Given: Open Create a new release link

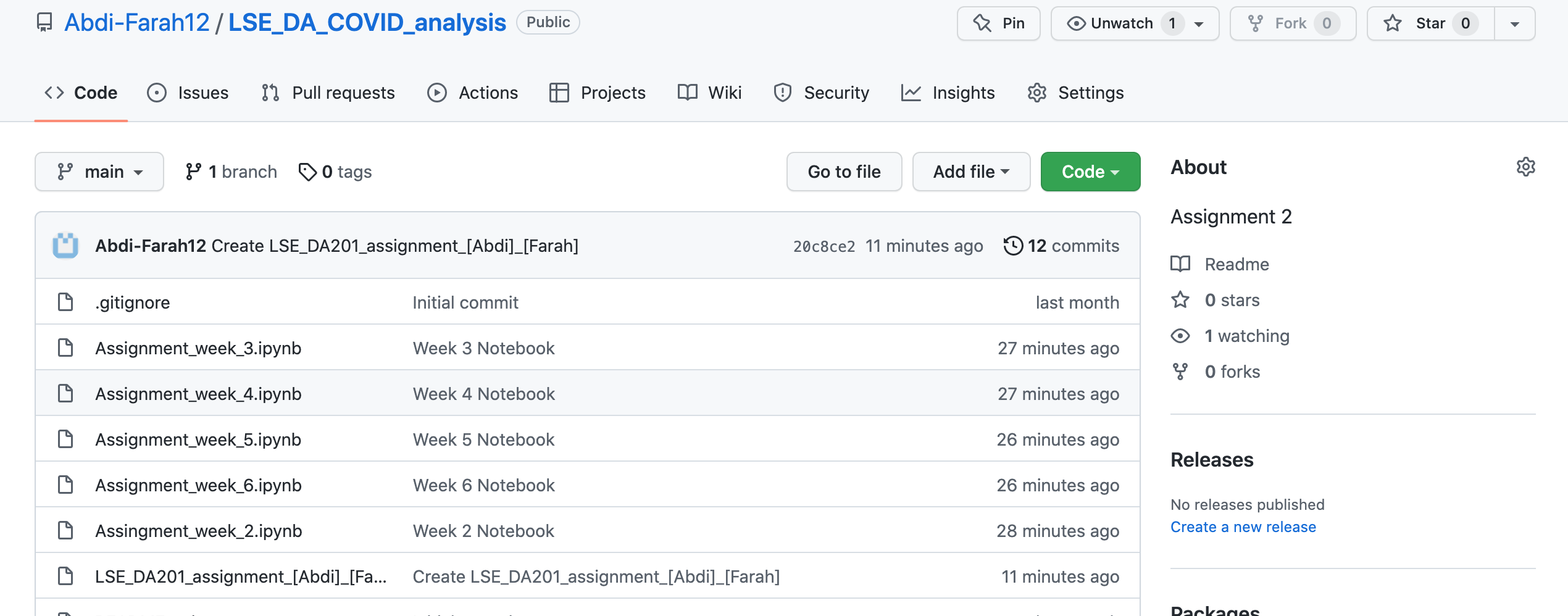Looking at the screenshot, I should click(1243, 527).
